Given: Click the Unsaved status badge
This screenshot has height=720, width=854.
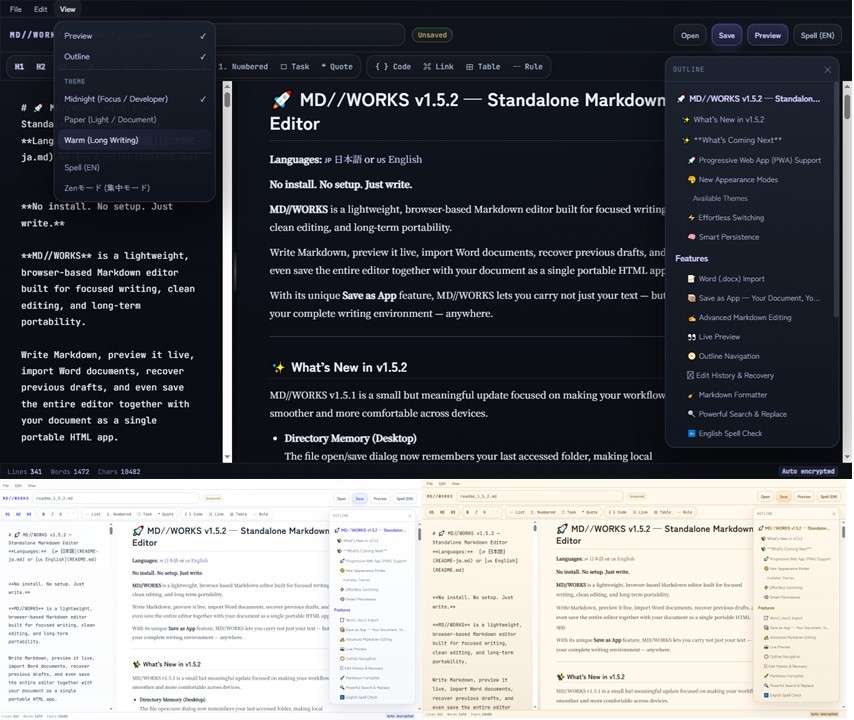Looking at the screenshot, I should pyautogui.click(x=432, y=35).
